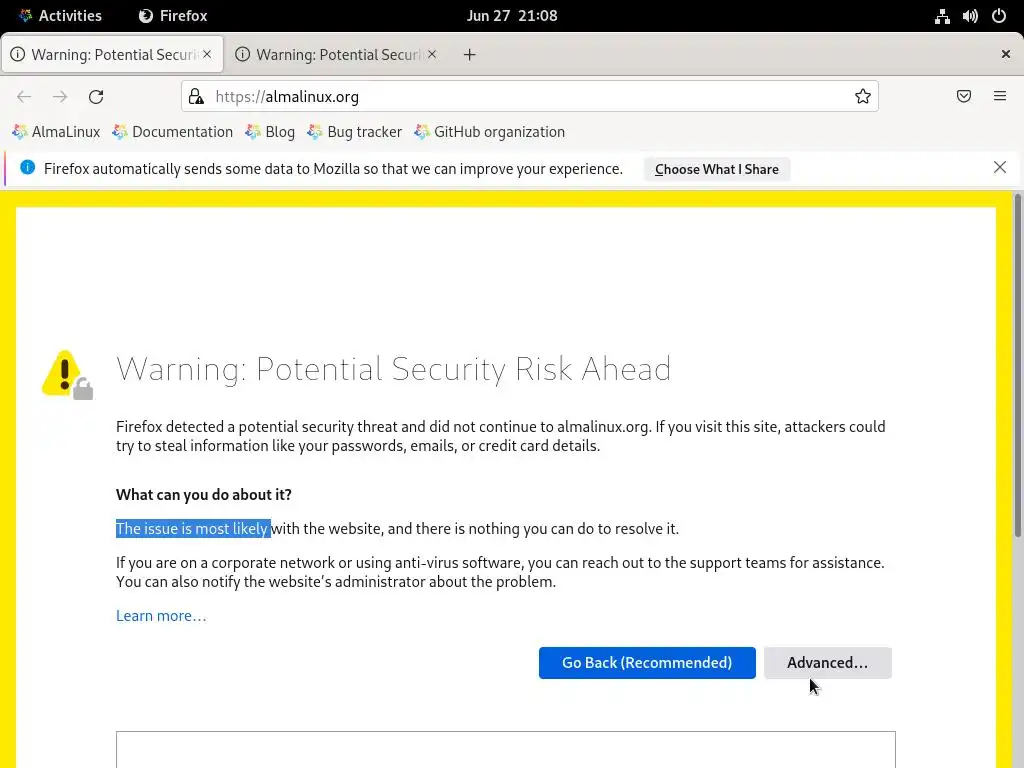The width and height of the screenshot is (1024, 768).
Task: Open the Firefox application menu in the top bar
Action: pyautogui.click(x=173, y=16)
